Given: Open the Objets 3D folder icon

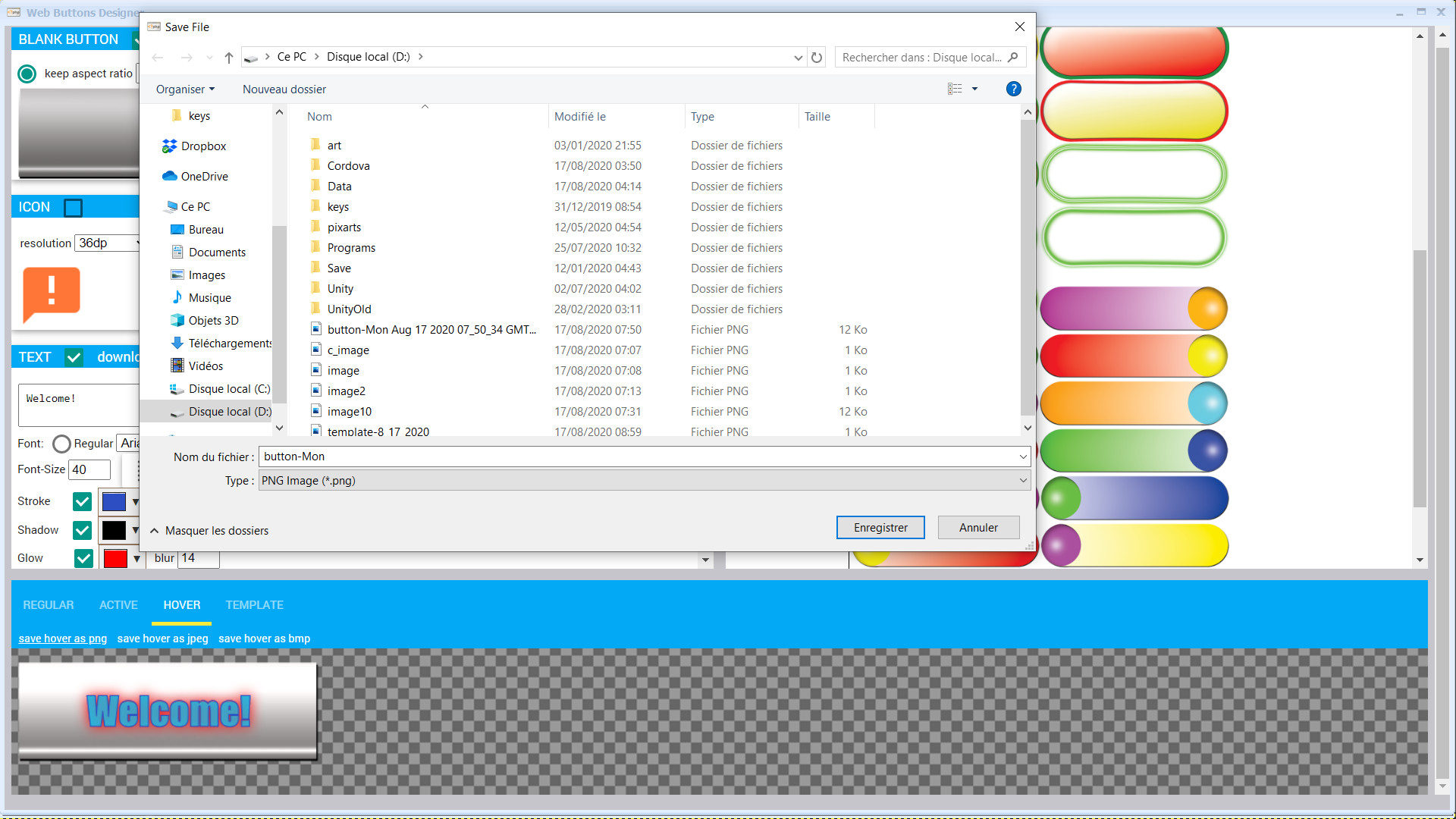Looking at the screenshot, I should point(176,320).
